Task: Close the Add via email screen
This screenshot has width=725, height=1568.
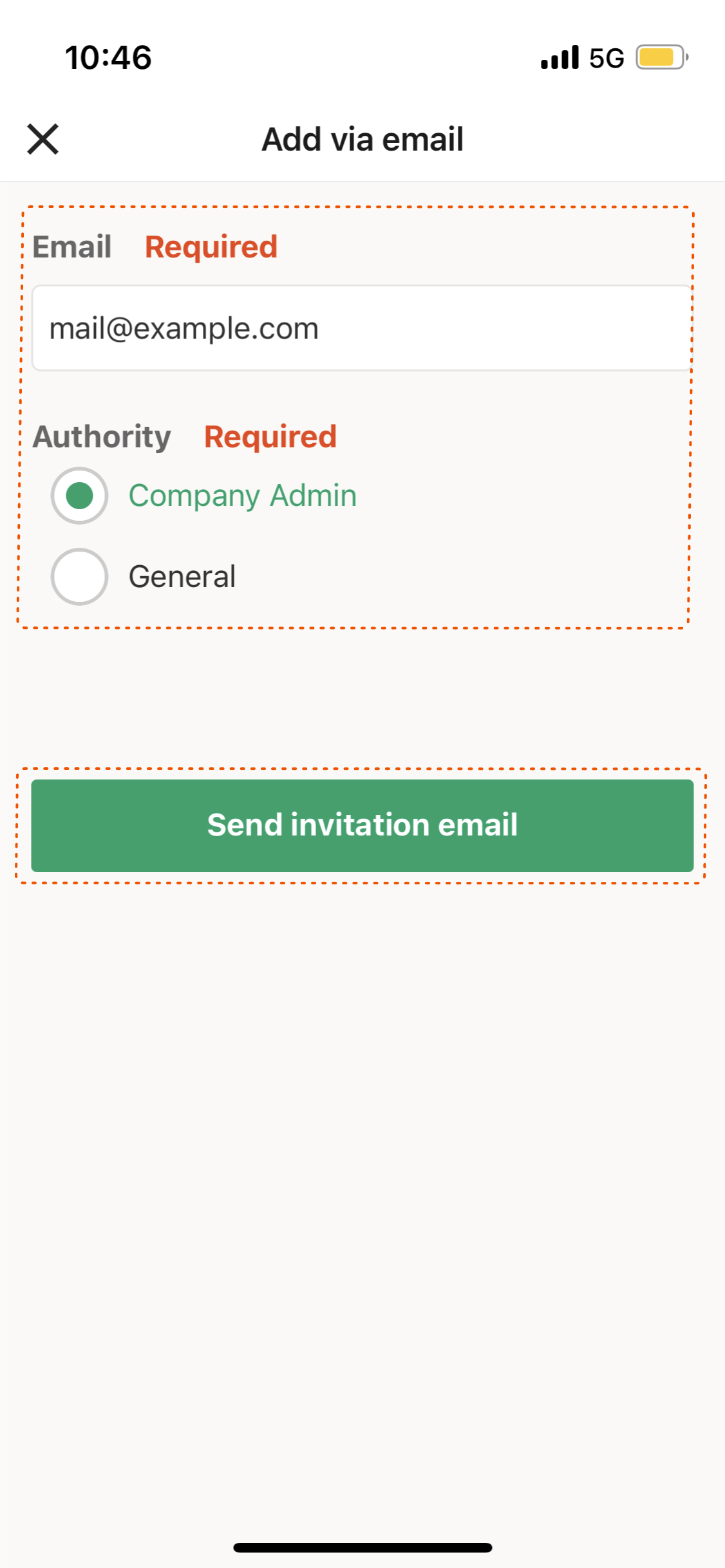Action: click(43, 139)
